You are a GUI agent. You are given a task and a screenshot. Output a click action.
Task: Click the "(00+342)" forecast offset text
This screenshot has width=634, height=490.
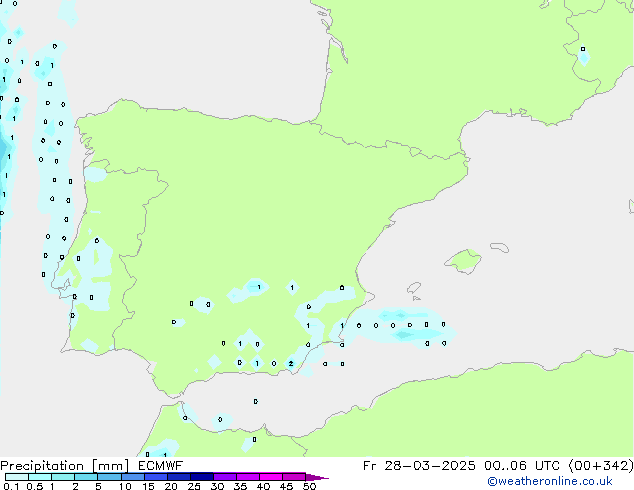[601, 466]
